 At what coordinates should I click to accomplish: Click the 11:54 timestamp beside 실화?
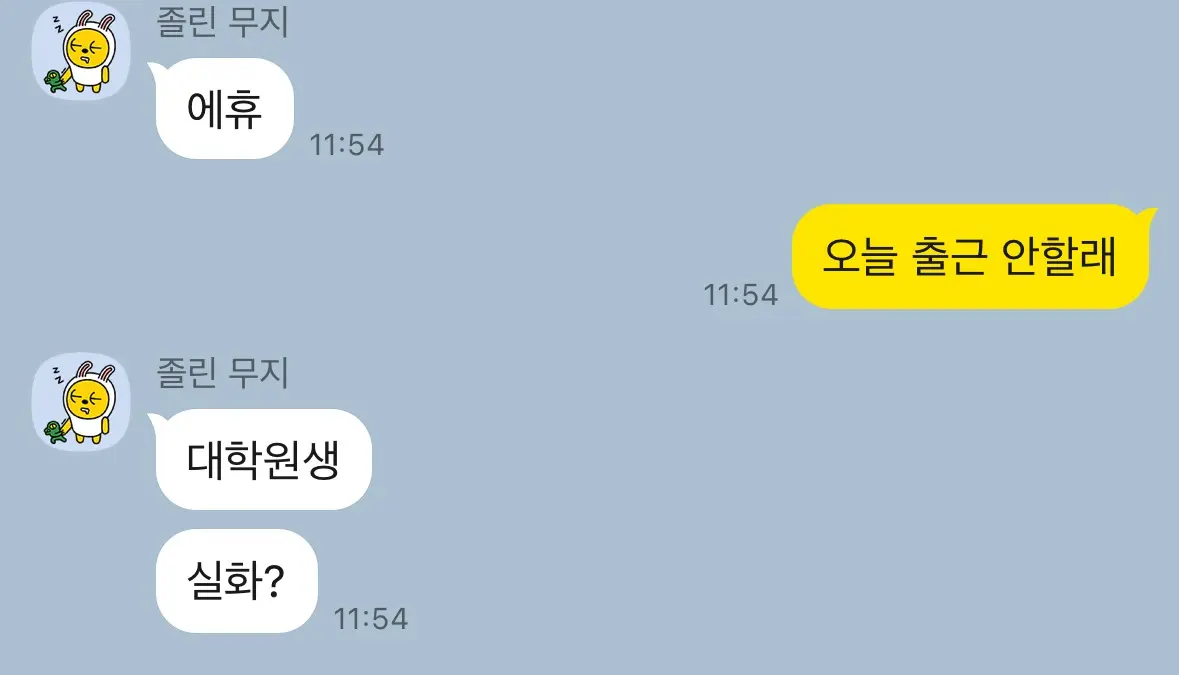coord(371,619)
